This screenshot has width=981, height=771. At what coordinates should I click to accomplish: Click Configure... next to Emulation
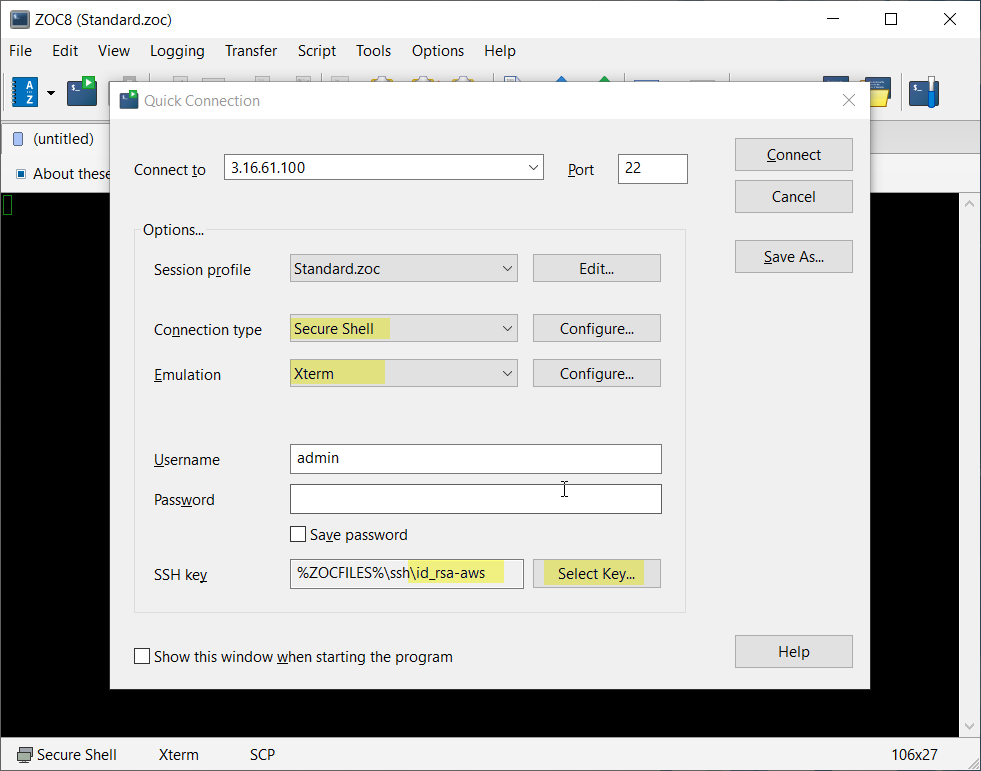click(596, 374)
